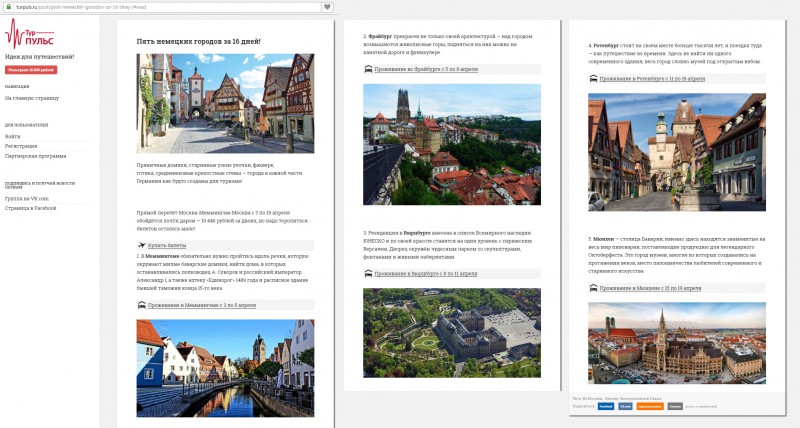Screen dimensions: 800x428
Task: Click the Купить билеты link
Action: (167, 245)
